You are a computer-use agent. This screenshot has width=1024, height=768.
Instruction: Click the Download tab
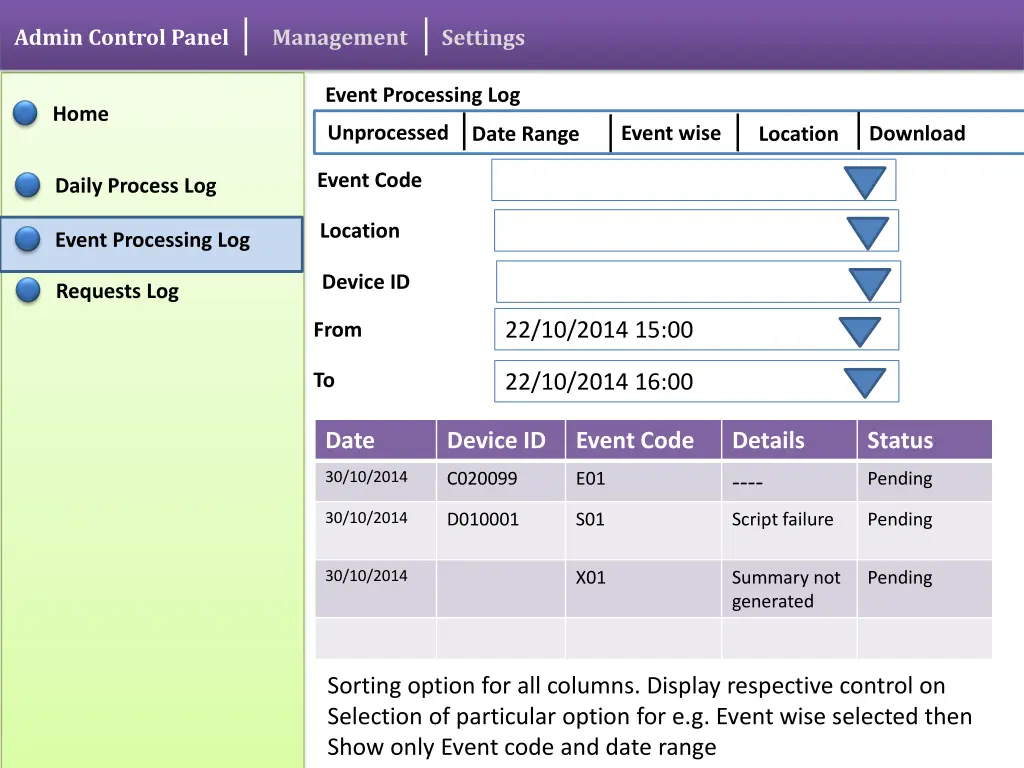point(917,134)
